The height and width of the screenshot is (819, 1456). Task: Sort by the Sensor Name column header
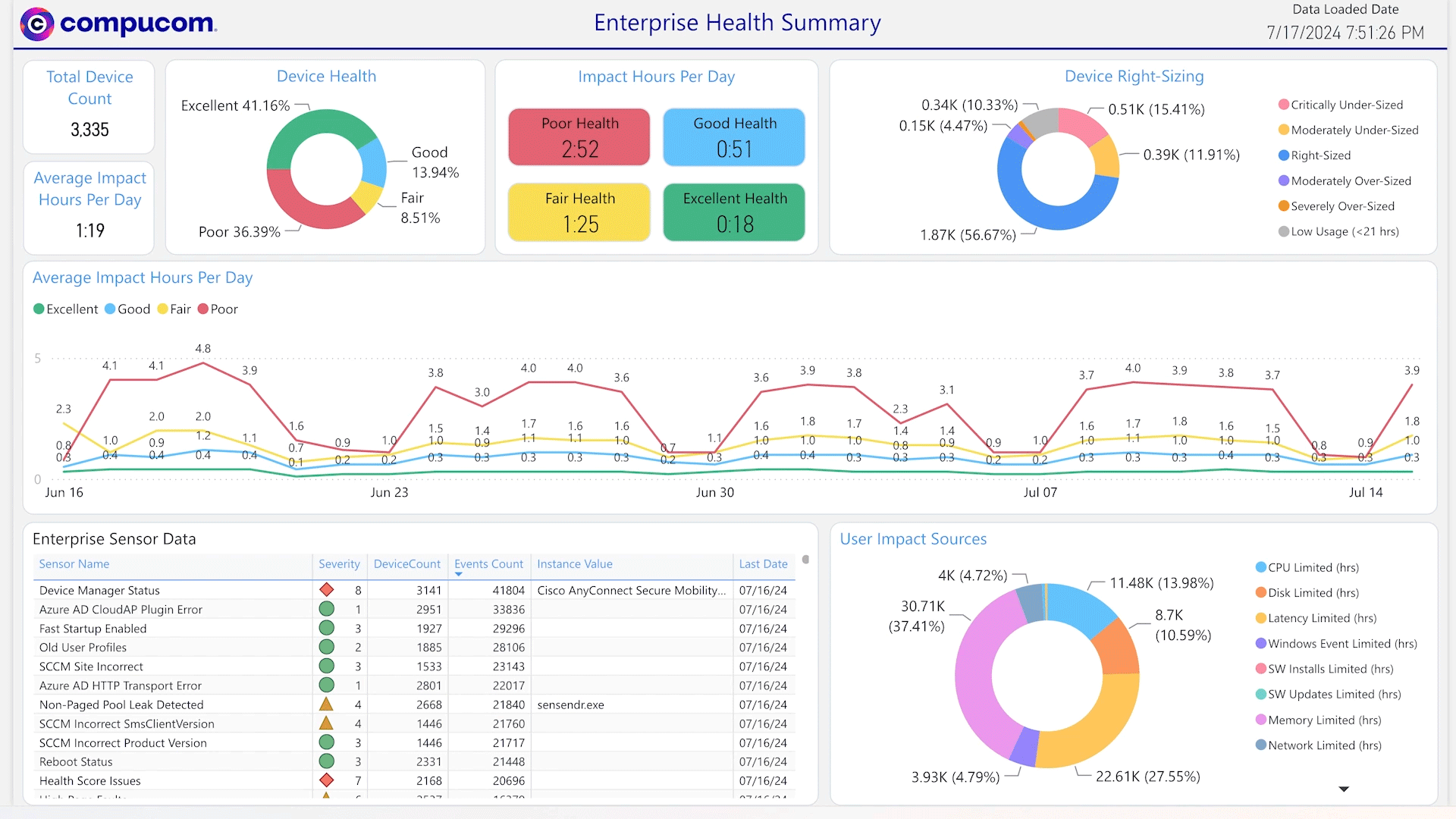click(74, 564)
